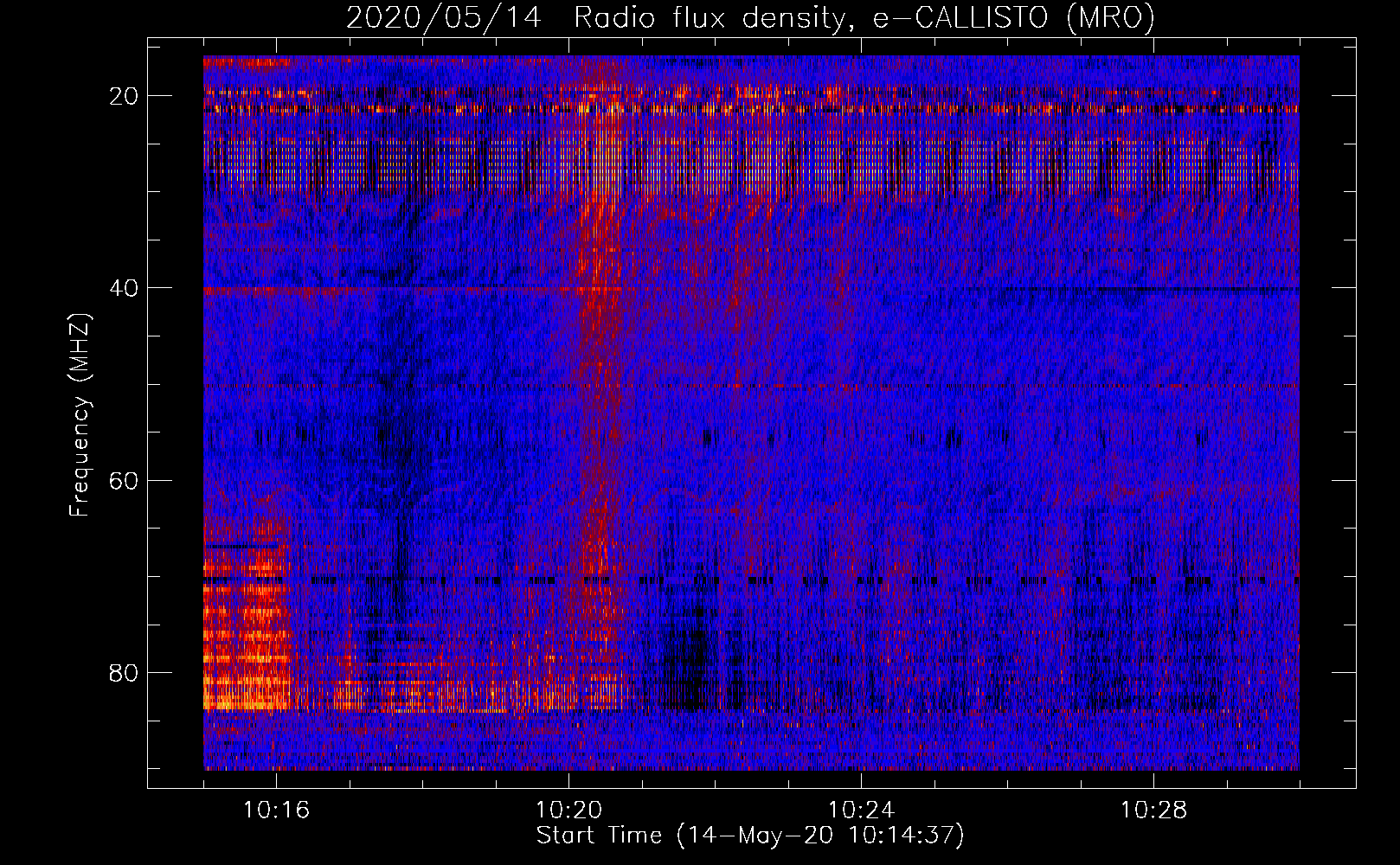Click the 10:28 time tick label

pyautogui.click(x=1153, y=811)
